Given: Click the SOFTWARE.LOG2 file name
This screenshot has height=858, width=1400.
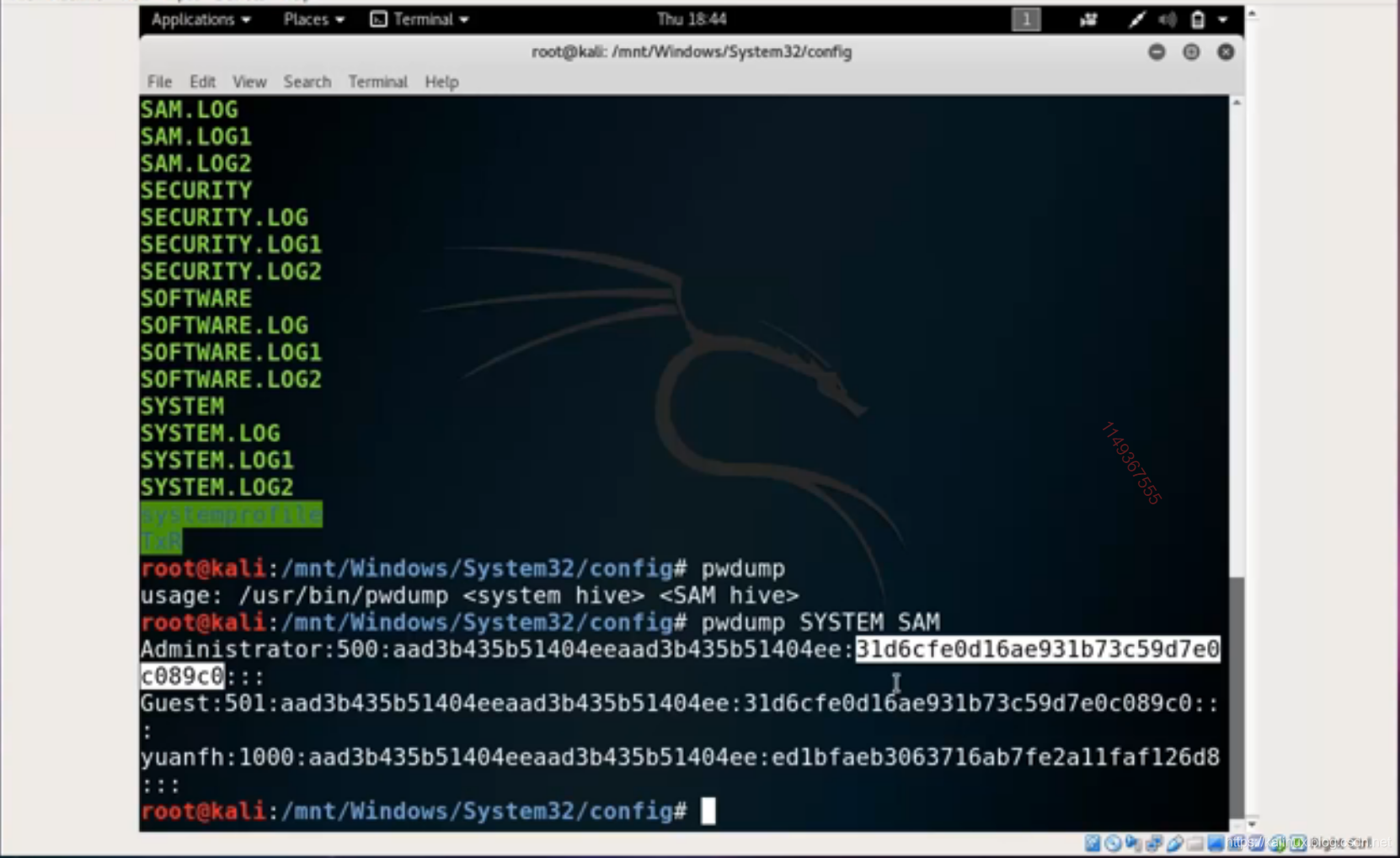Looking at the screenshot, I should coord(231,379).
